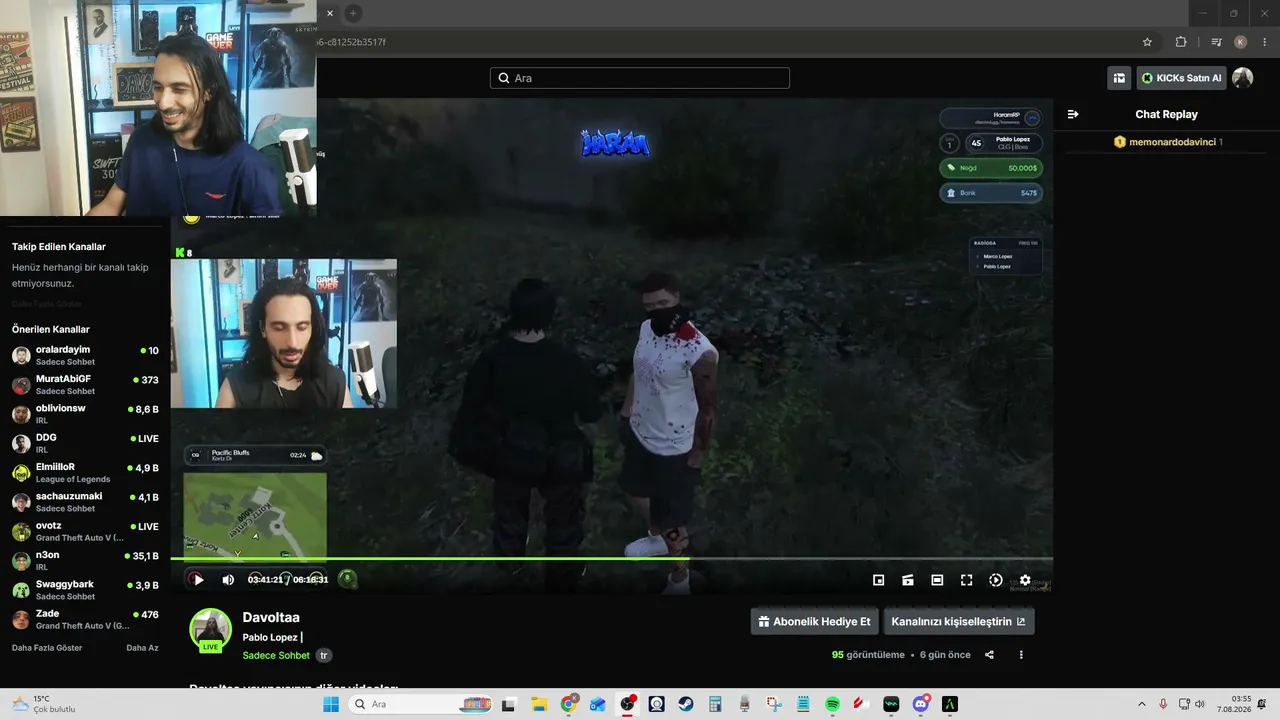Open a new browser tab
This screenshot has height=720, width=1280.
tap(353, 13)
